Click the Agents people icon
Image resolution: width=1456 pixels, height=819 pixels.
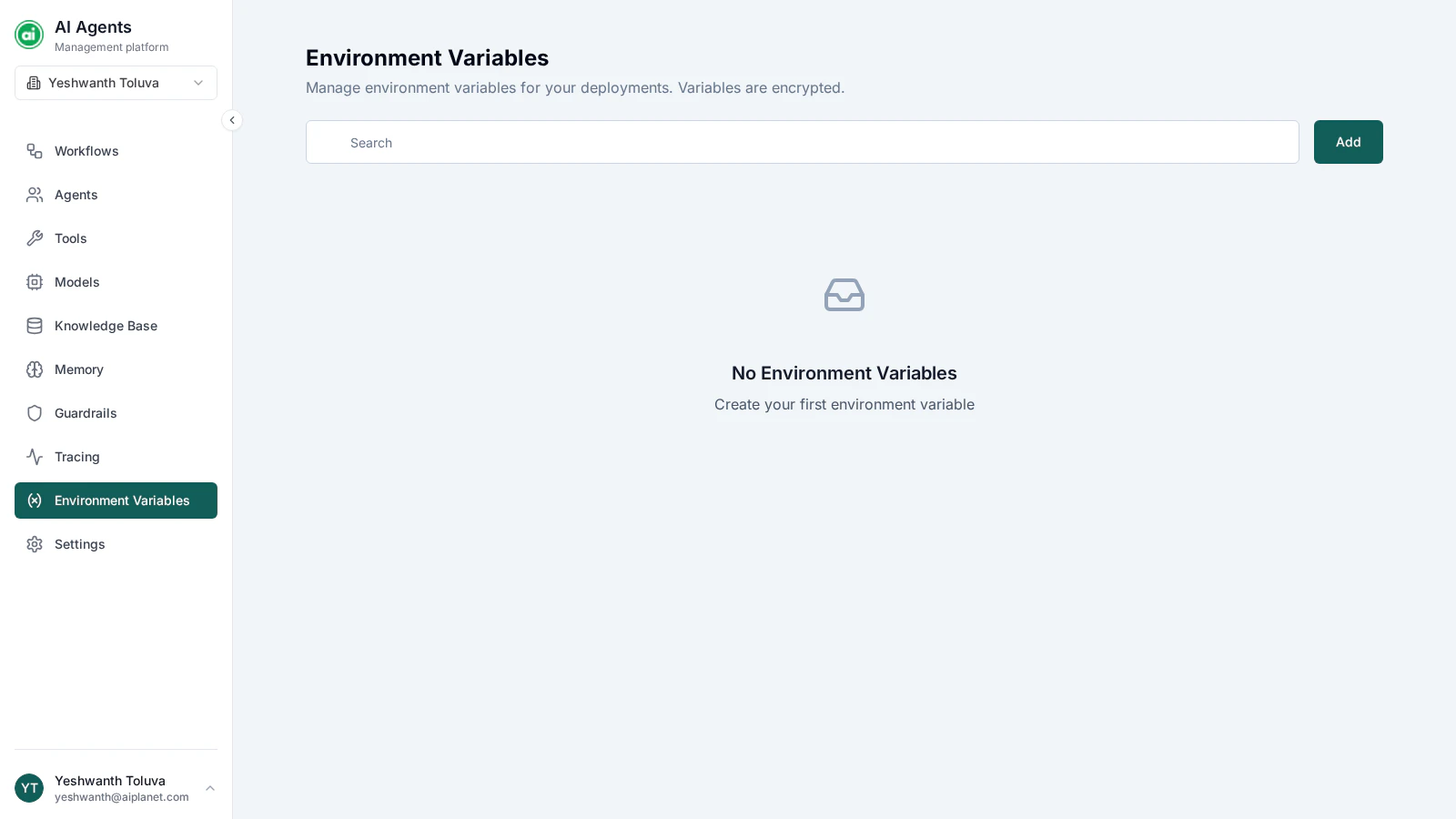pyautogui.click(x=35, y=195)
